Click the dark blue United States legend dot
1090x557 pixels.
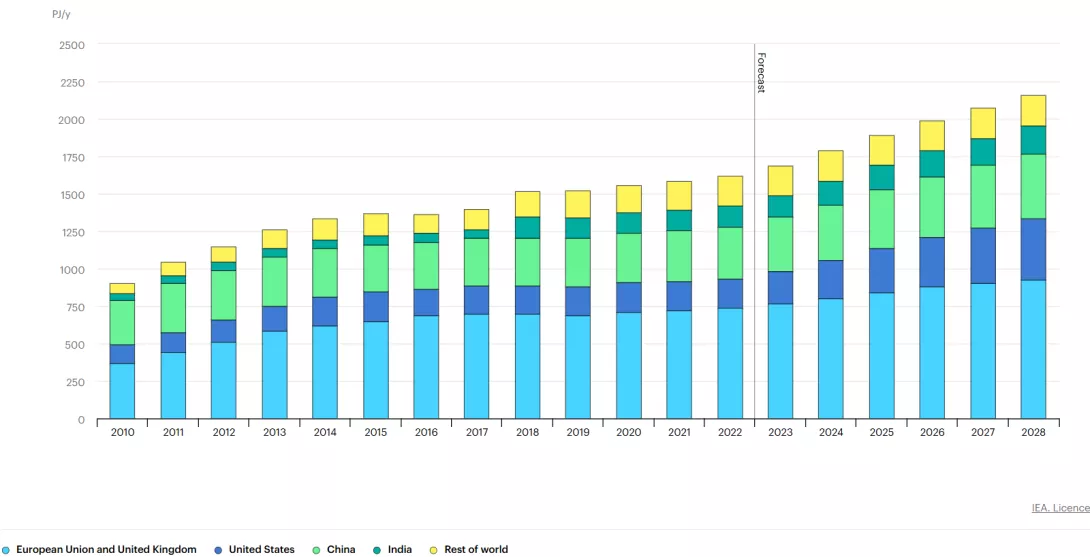(x=218, y=550)
